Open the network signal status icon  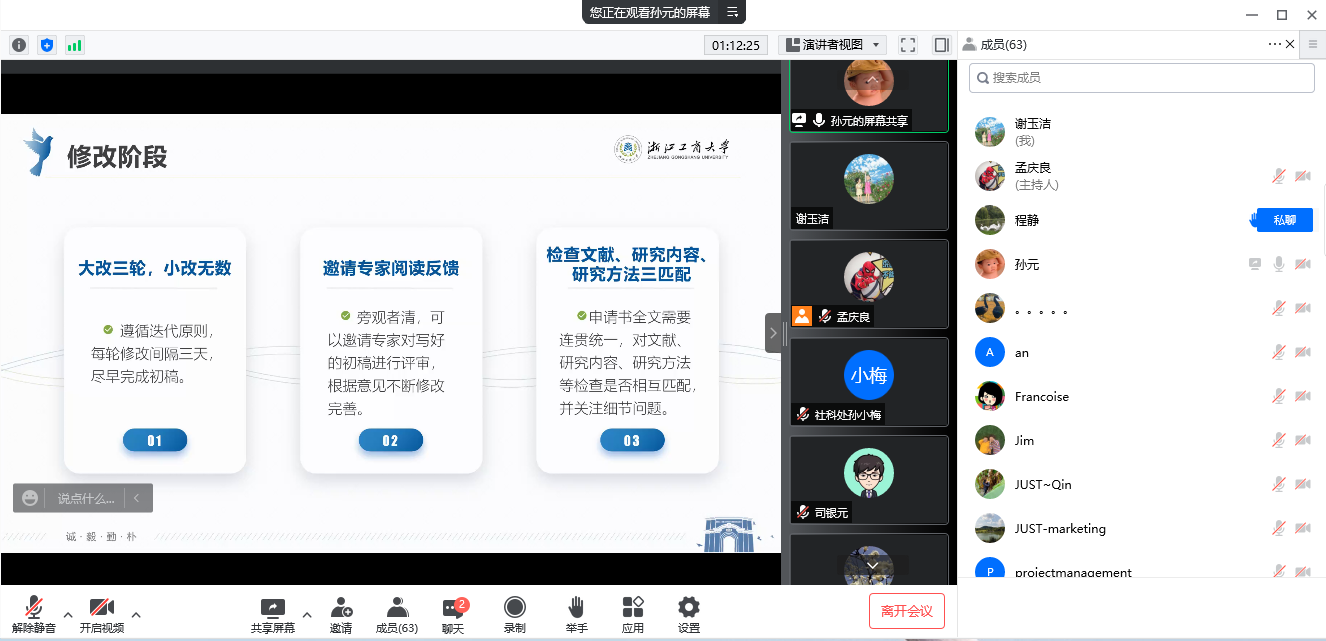pyautogui.click(x=75, y=45)
